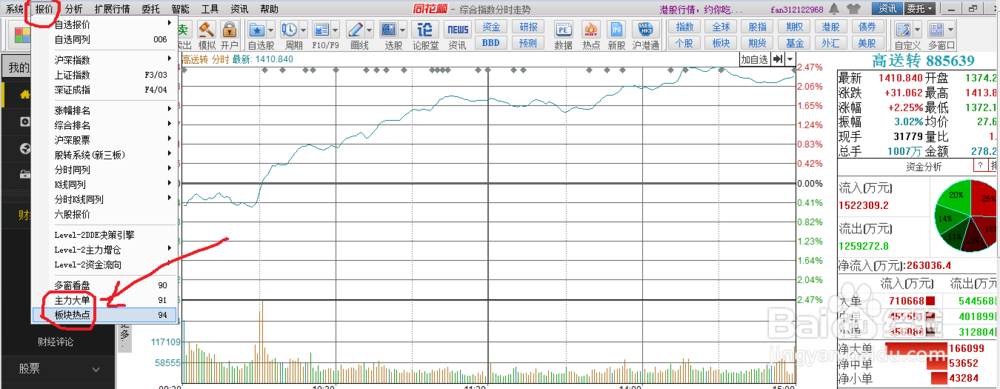This screenshot has width=1000, height=389.
Task: Click the 研报 toolbar button
Action: coord(528,27)
